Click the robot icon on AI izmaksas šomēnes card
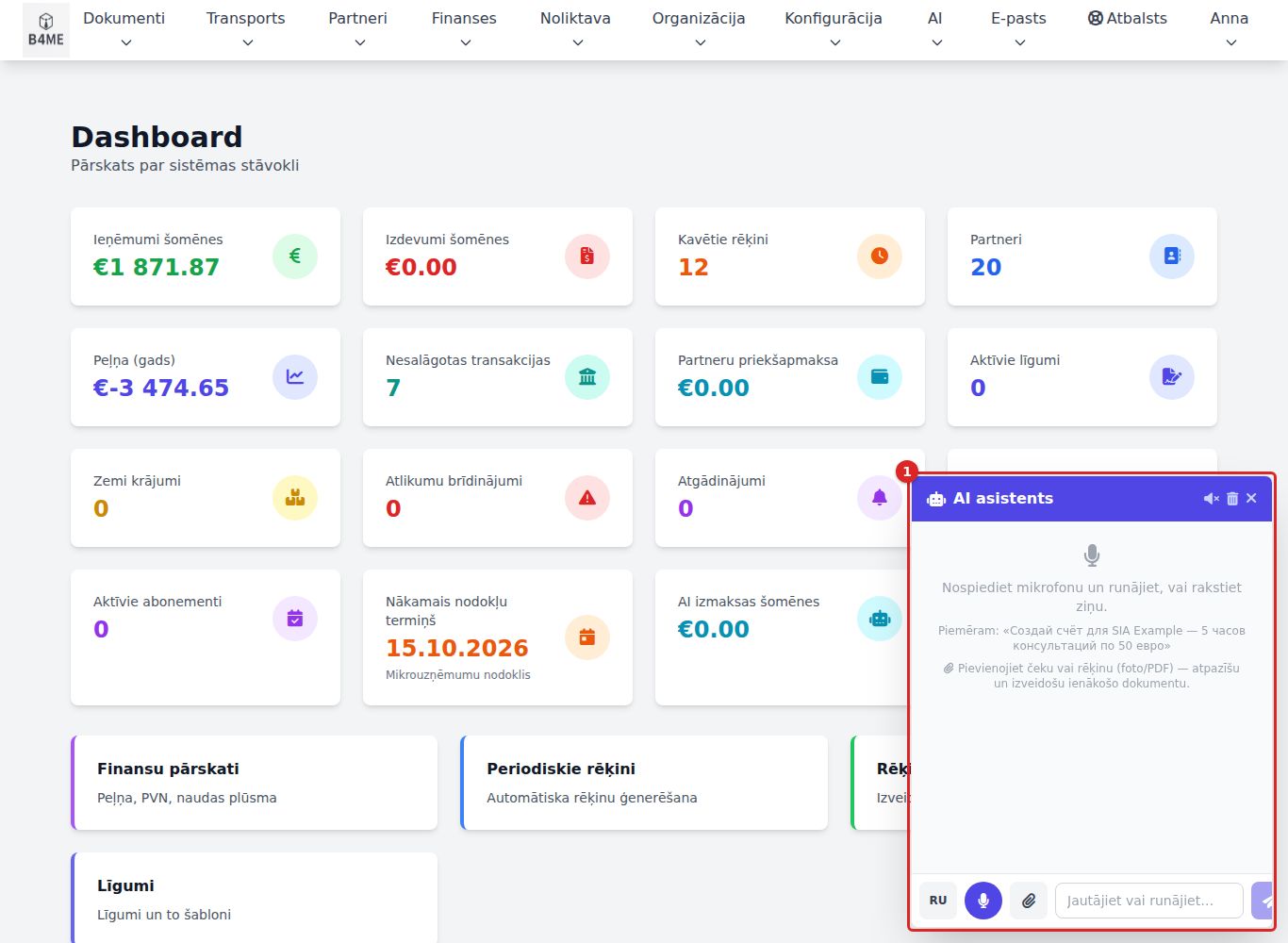1288x943 pixels. (x=880, y=618)
